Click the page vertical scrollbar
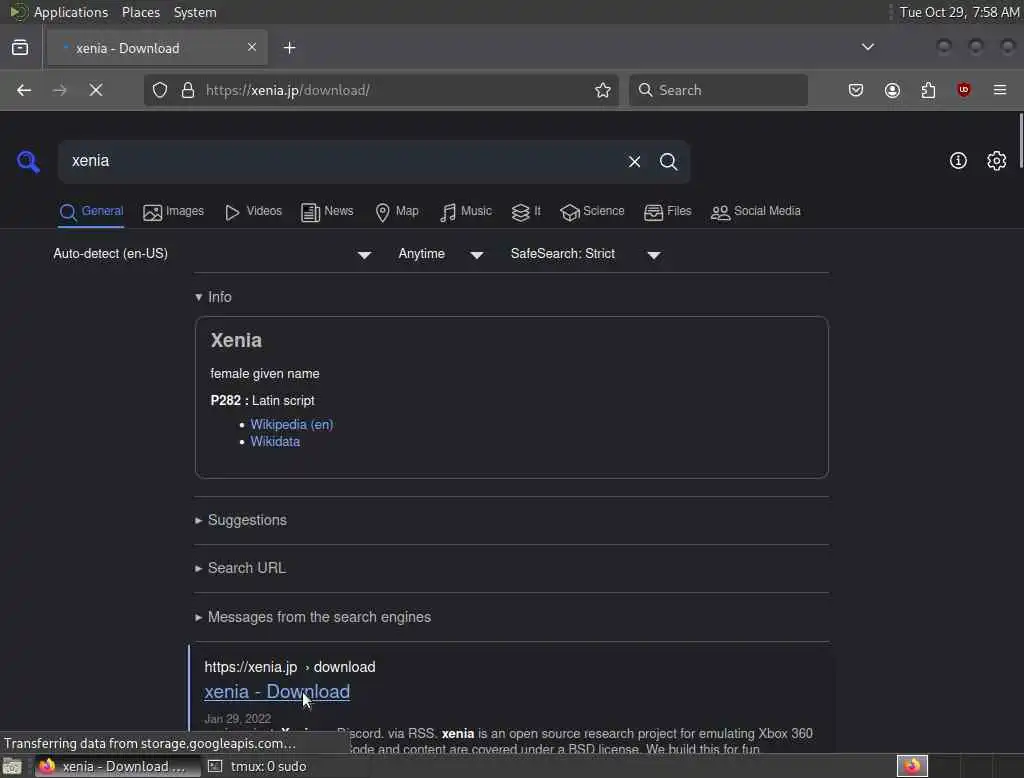1024x778 pixels. click(x=1020, y=141)
